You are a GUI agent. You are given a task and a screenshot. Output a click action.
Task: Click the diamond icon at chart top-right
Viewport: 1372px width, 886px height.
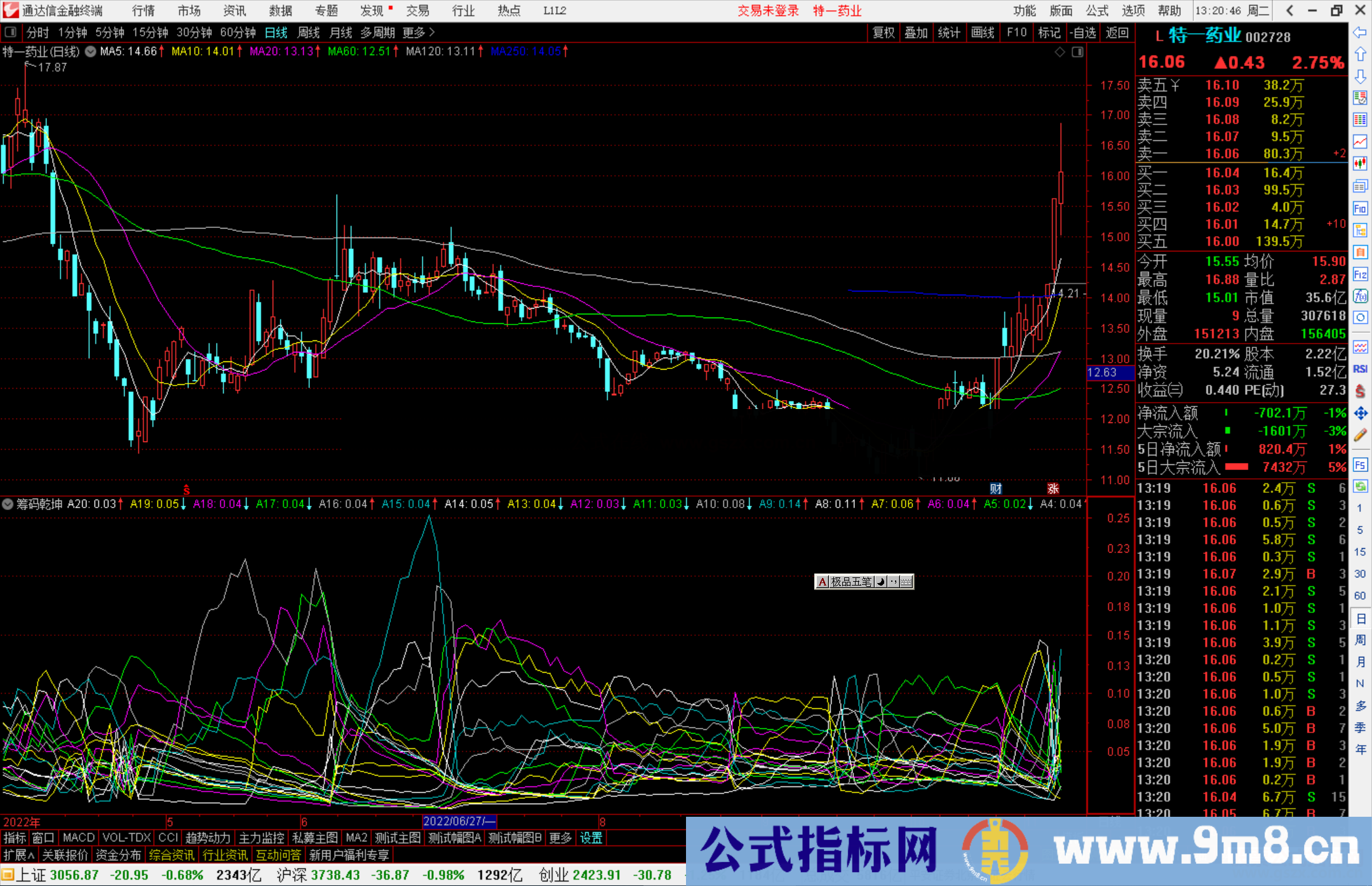tap(1059, 52)
